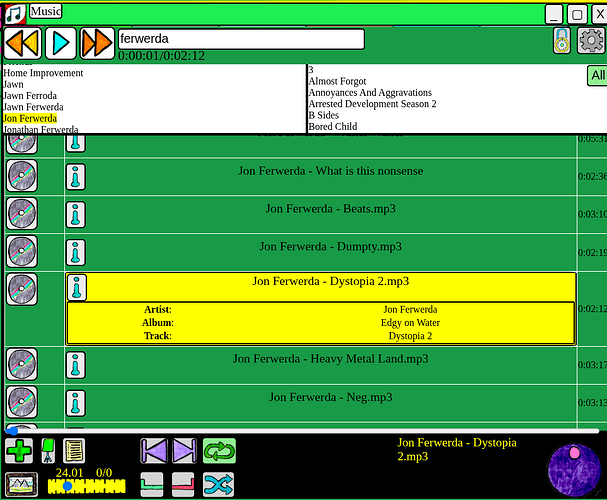Screen dimensions: 607x500
Task: Click Jon Ferwerda - Dystopia 2.mp3 title
Action: [330, 281]
